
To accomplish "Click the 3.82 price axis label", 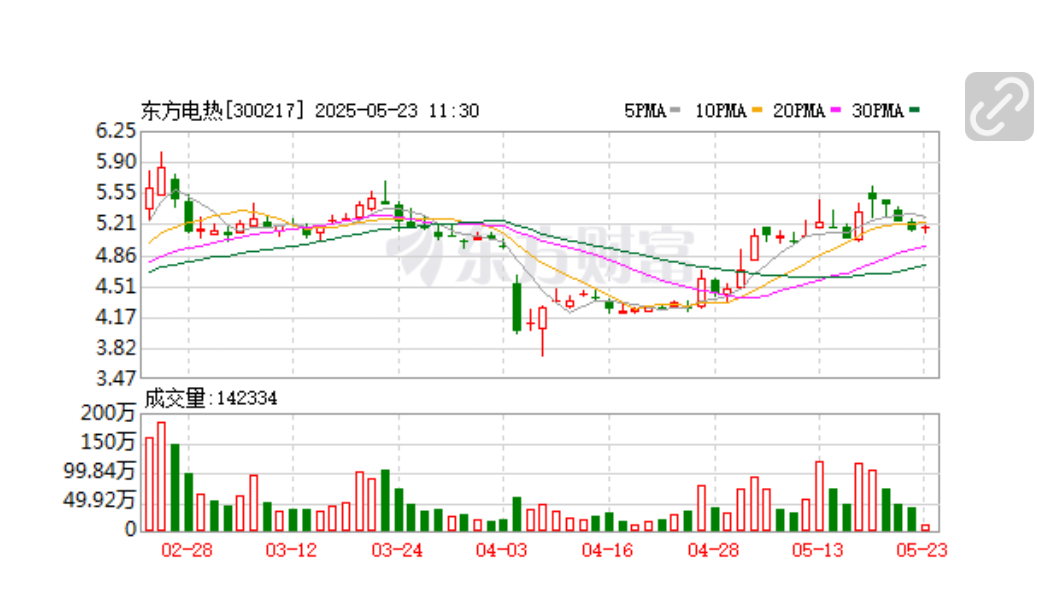I will 116,348.
